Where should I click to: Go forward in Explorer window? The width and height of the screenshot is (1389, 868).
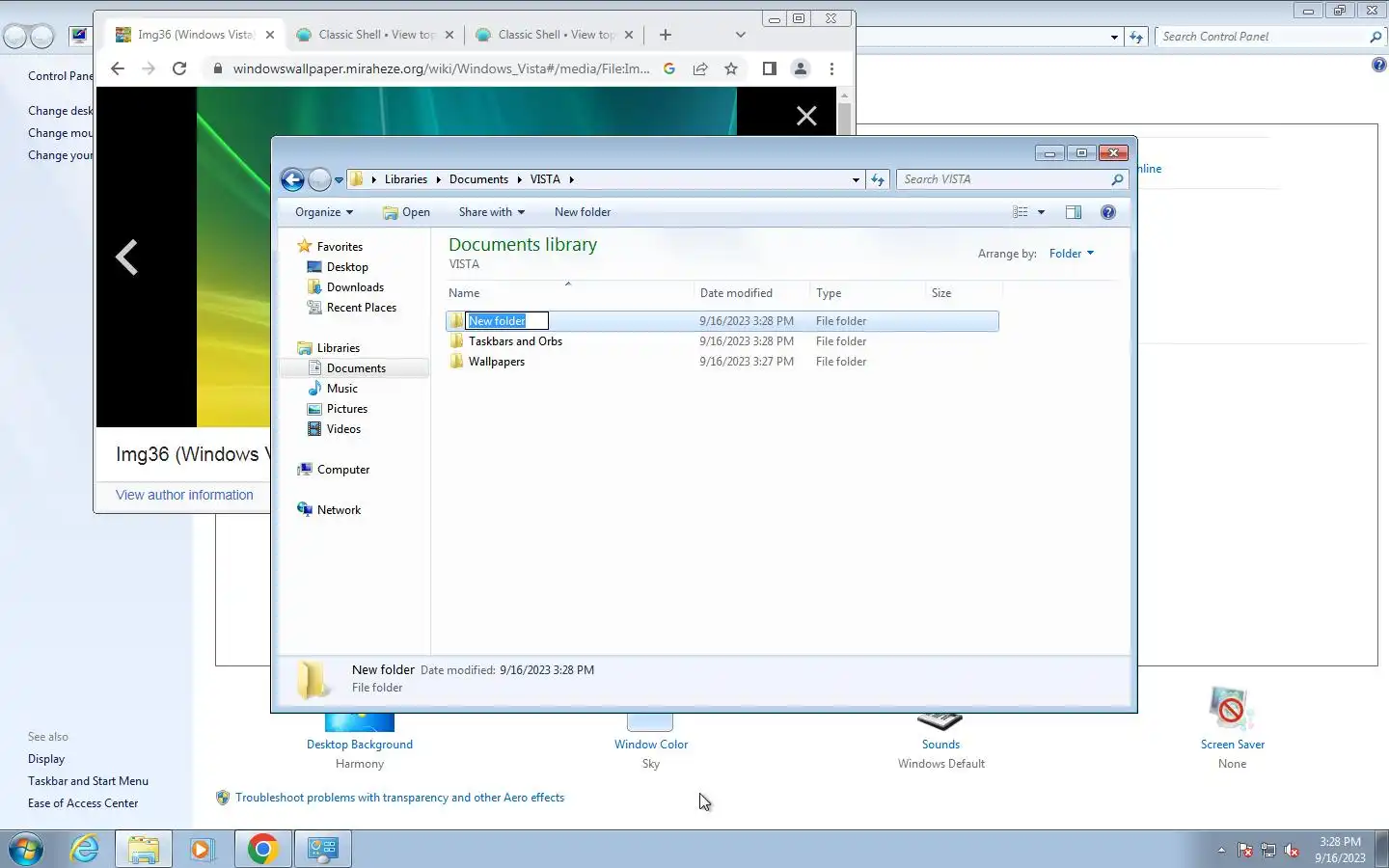pyautogui.click(x=319, y=179)
